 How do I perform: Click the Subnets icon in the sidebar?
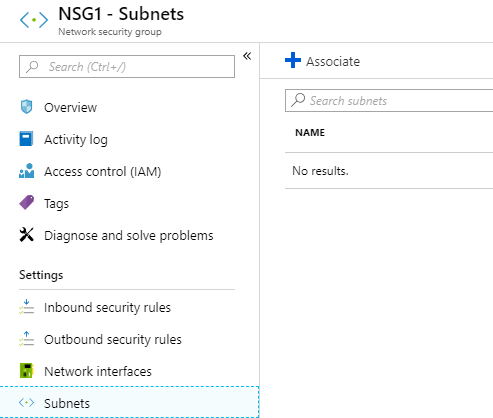27,403
